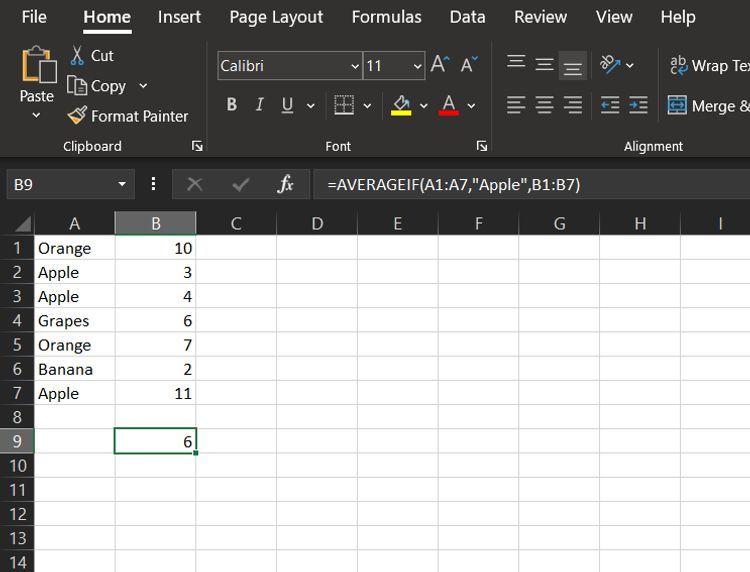The height and width of the screenshot is (572, 750).
Task: Click the Cut scissors icon
Action: click(x=77, y=55)
